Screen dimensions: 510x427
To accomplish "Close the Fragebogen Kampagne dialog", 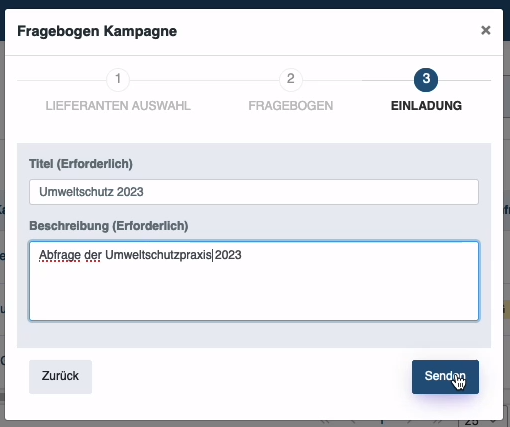I will coord(486,30).
